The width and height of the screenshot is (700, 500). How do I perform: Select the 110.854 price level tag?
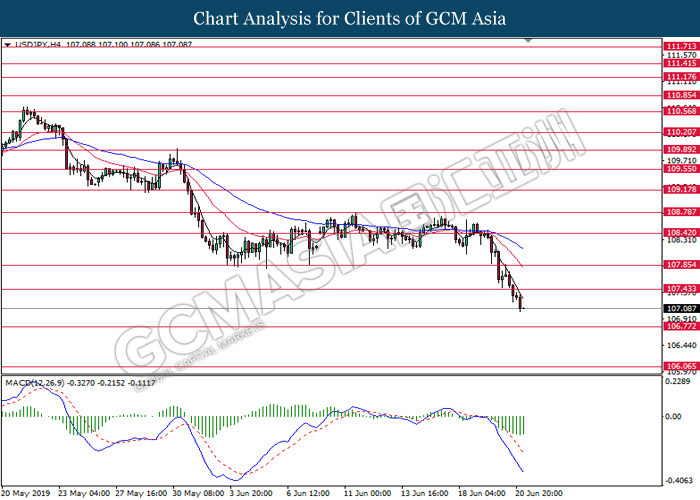click(680, 96)
